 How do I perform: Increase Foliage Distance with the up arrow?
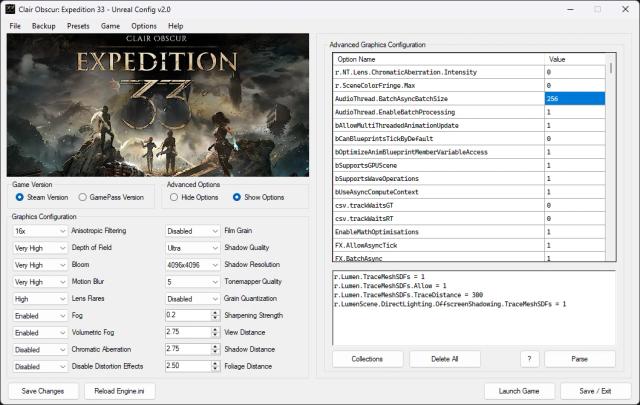(216, 364)
